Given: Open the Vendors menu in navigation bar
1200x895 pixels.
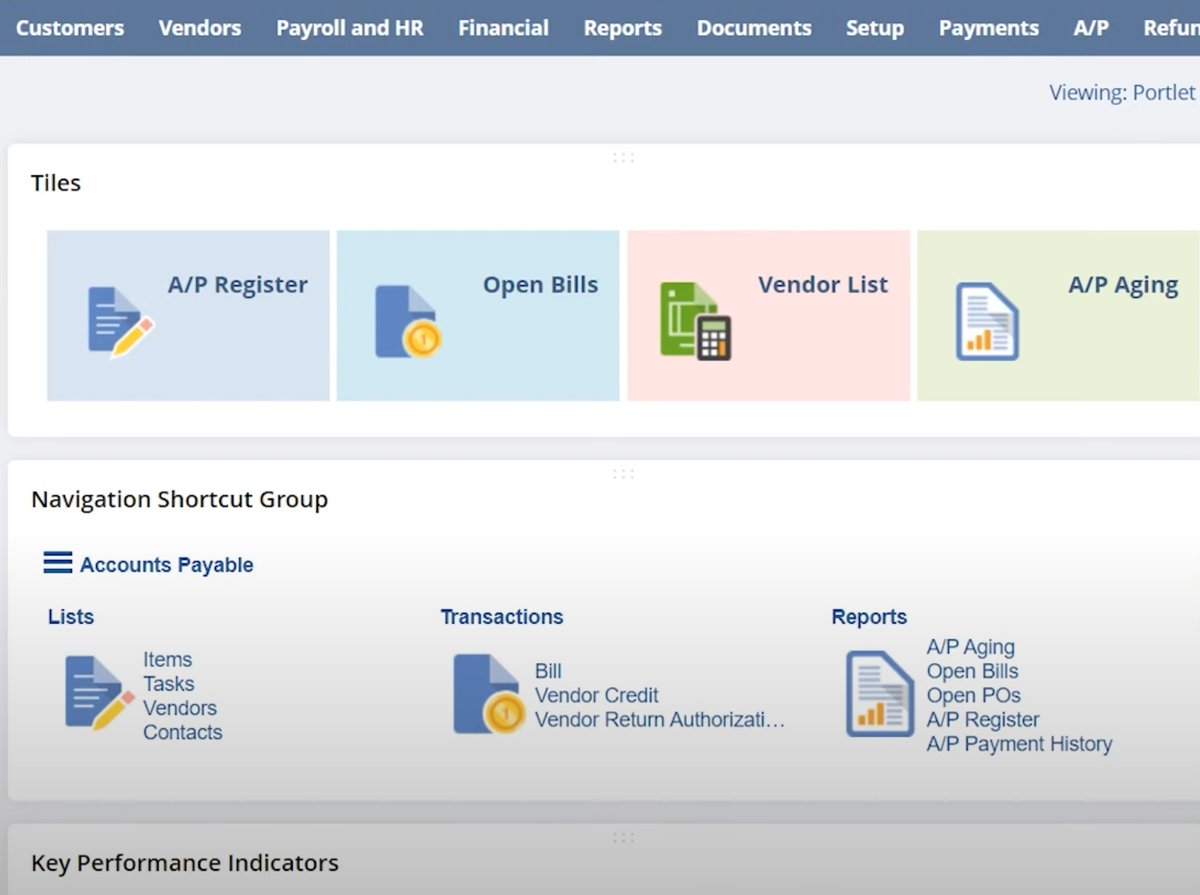Looking at the screenshot, I should 199,28.
